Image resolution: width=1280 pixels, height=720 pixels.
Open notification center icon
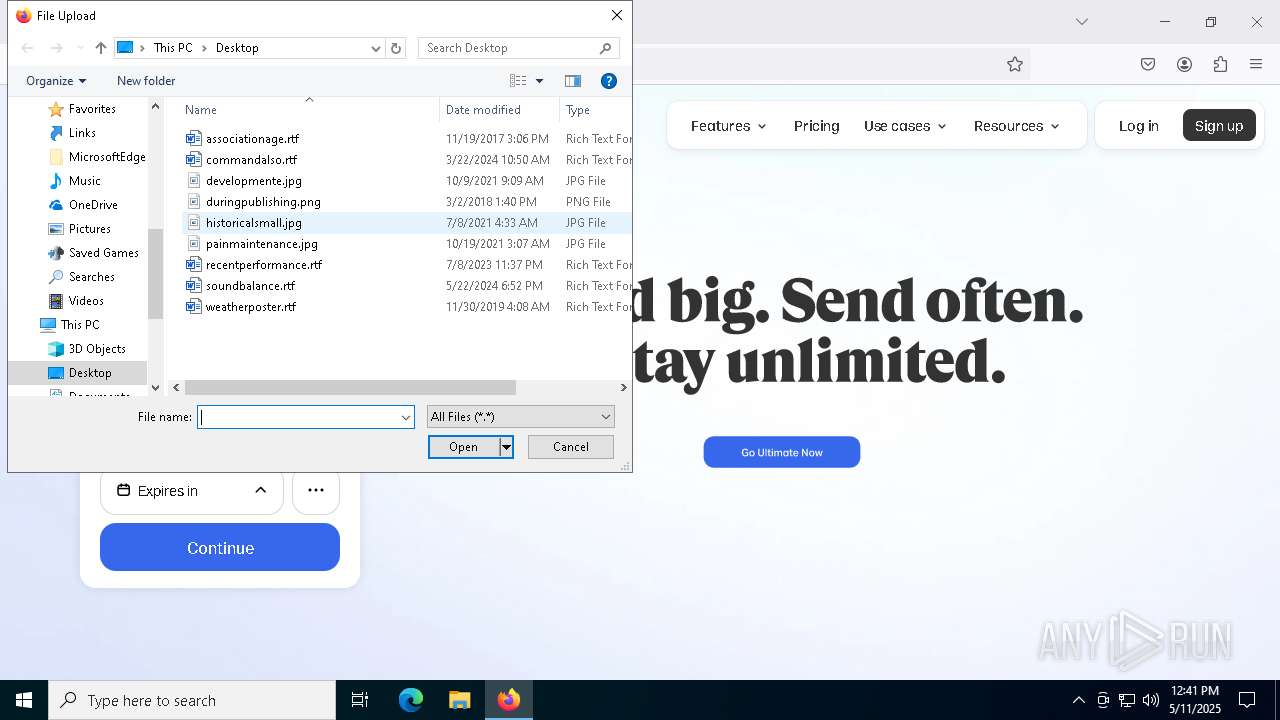[x=1247, y=700]
